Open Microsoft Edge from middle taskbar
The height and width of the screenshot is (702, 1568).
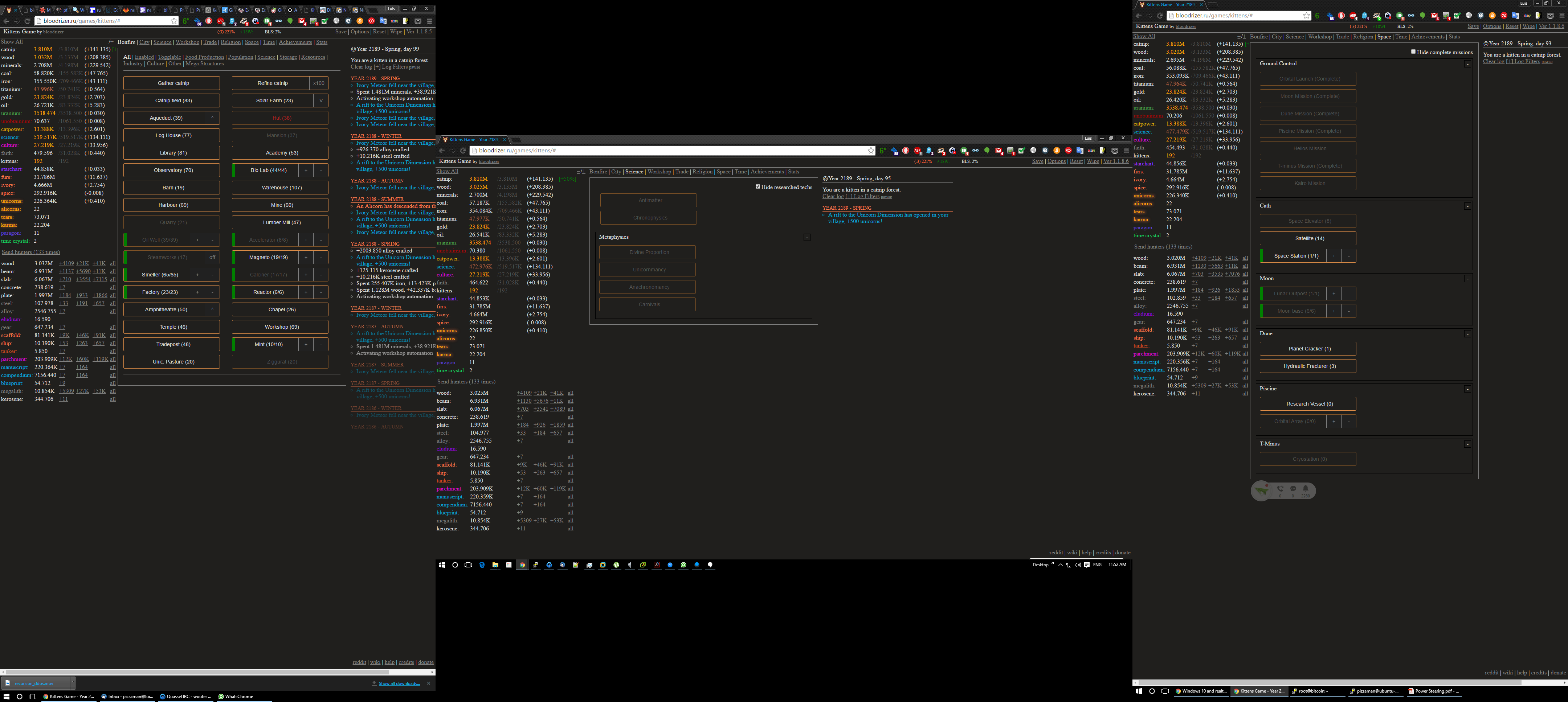482,565
